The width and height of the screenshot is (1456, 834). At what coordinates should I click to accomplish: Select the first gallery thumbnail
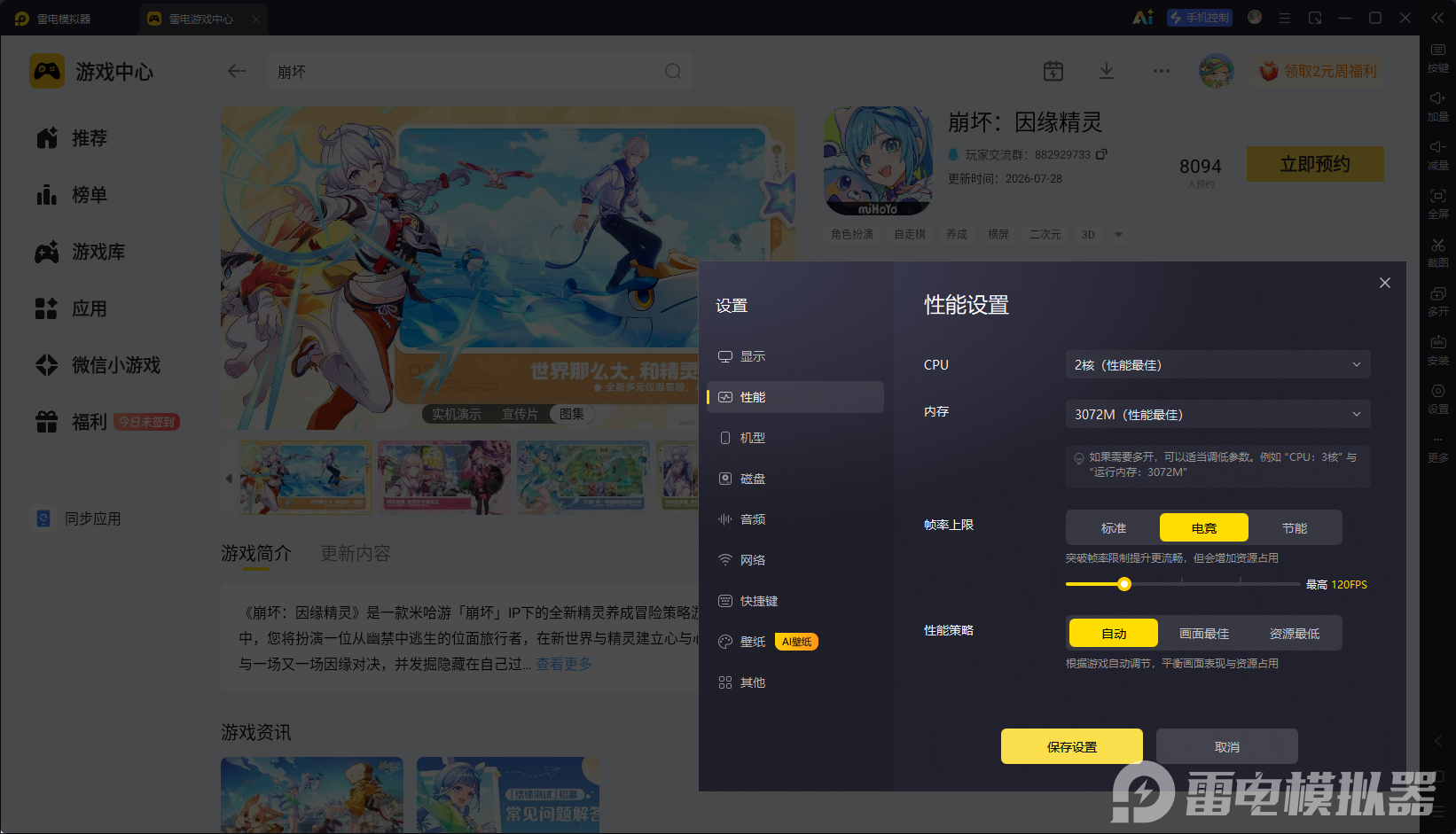click(x=306, y=478)
